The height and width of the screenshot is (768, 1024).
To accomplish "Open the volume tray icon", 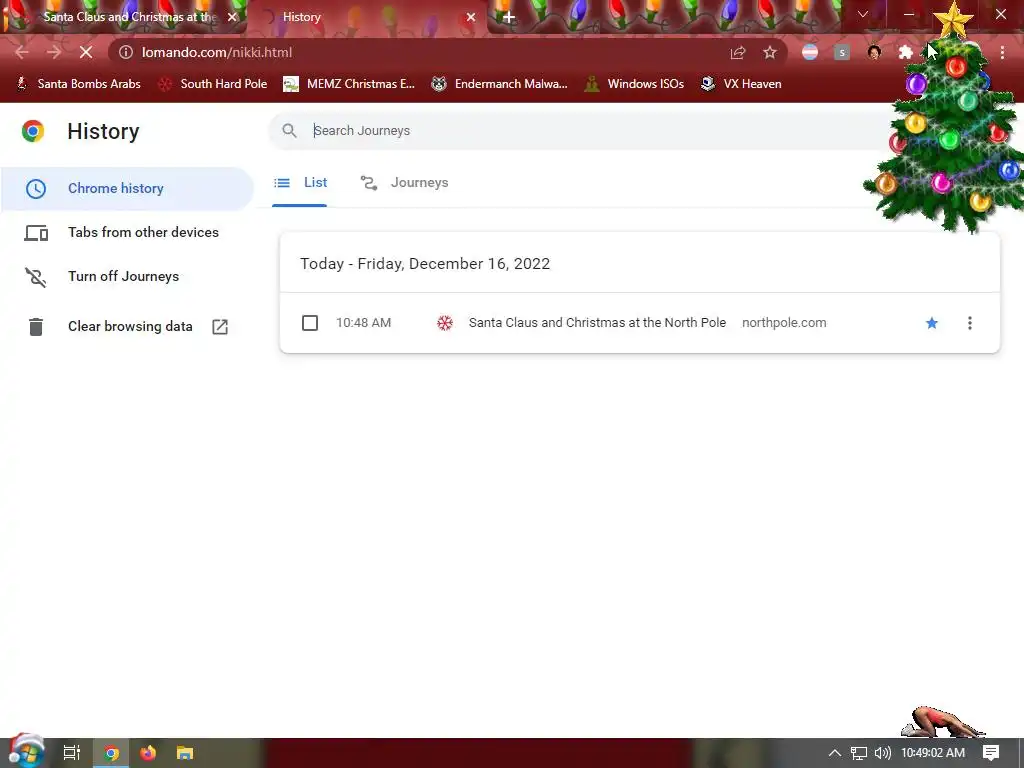I will tap(882, 753).
